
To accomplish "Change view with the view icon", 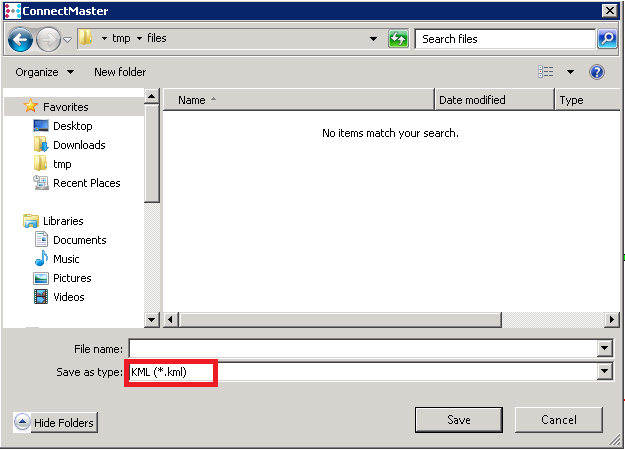I will pyautogui.click(x=546, y=72).
